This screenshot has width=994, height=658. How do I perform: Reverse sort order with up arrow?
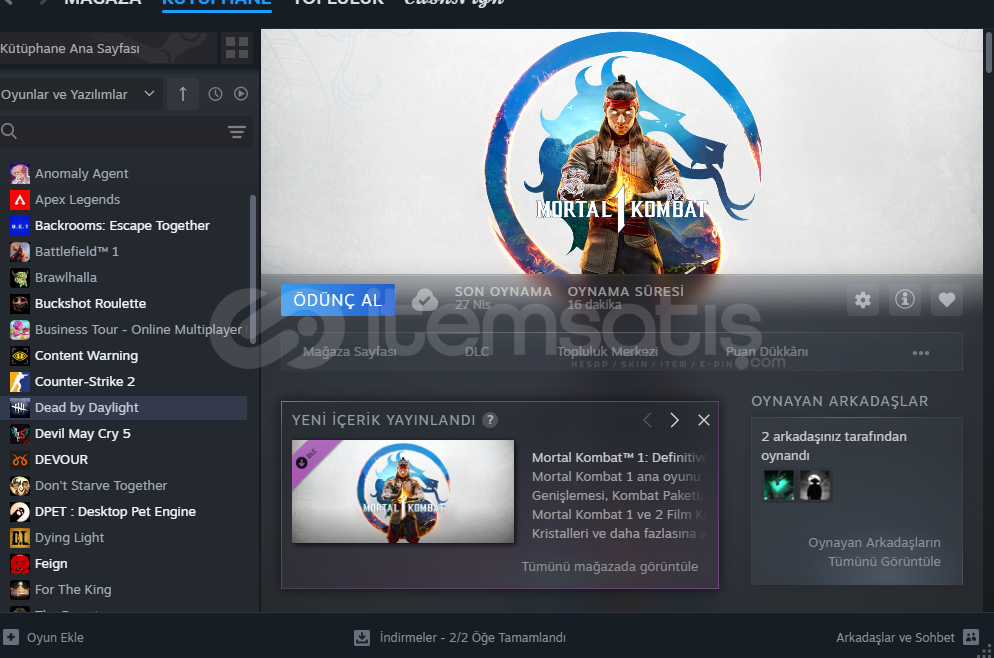click(x=183, y=94)
